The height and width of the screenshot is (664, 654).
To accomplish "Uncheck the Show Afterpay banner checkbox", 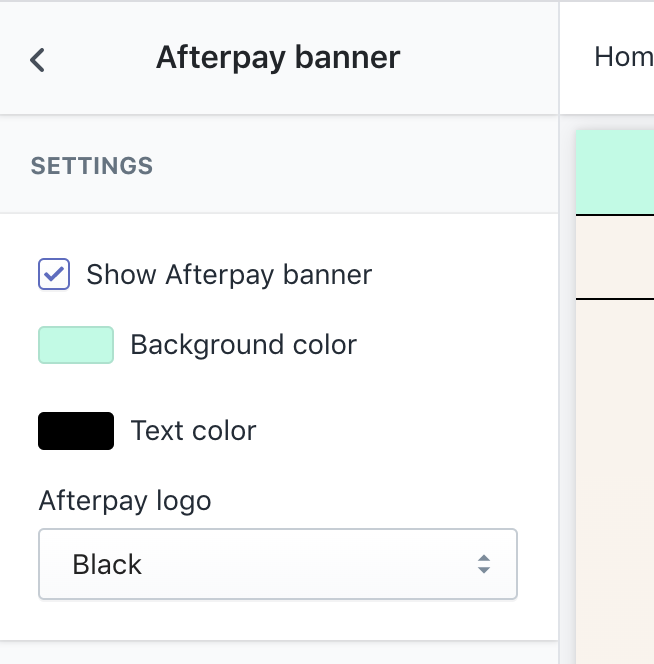I will pyautogui.click(x=54, y=274).
